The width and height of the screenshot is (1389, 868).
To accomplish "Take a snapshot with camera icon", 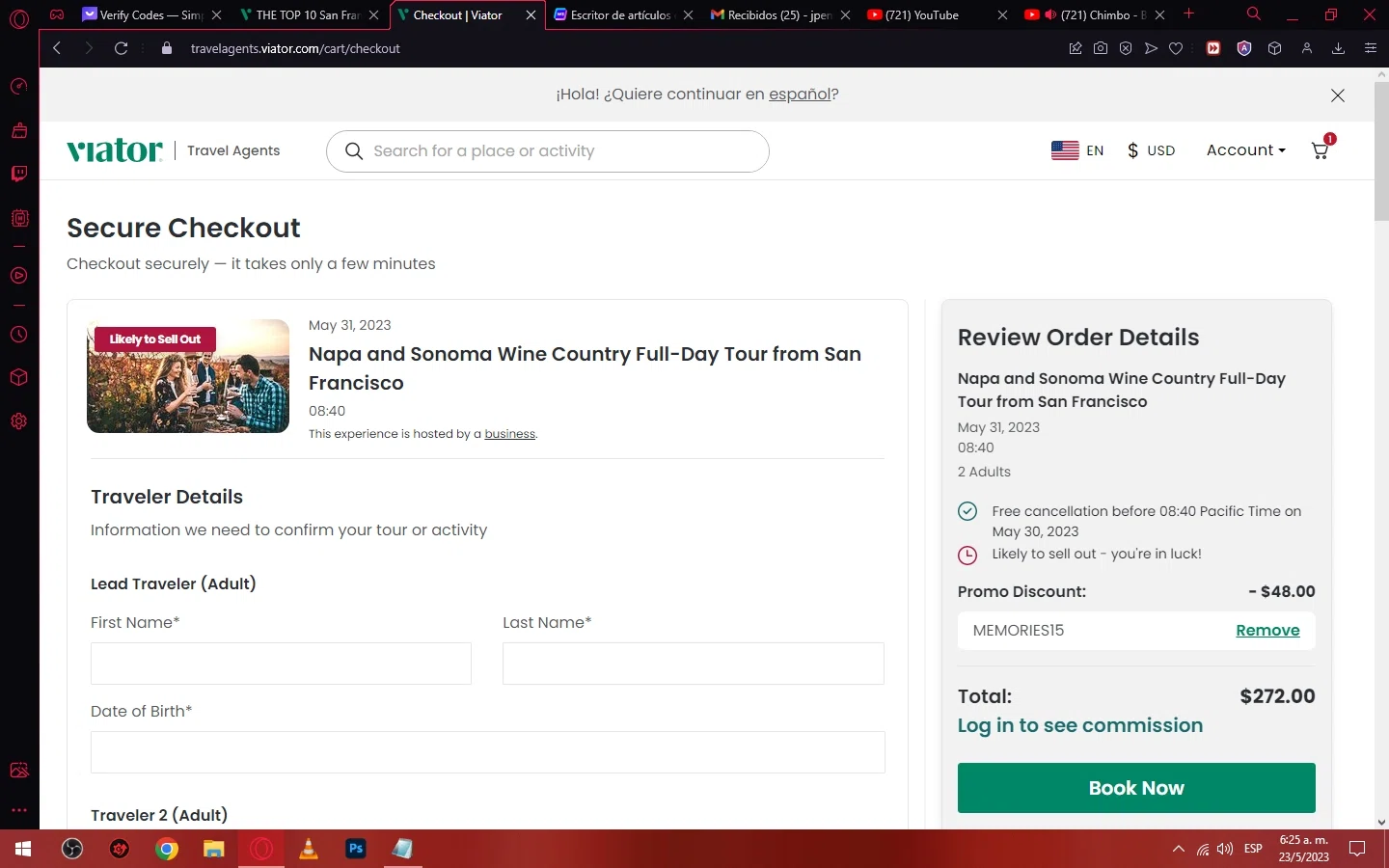I will [1101, 48].
